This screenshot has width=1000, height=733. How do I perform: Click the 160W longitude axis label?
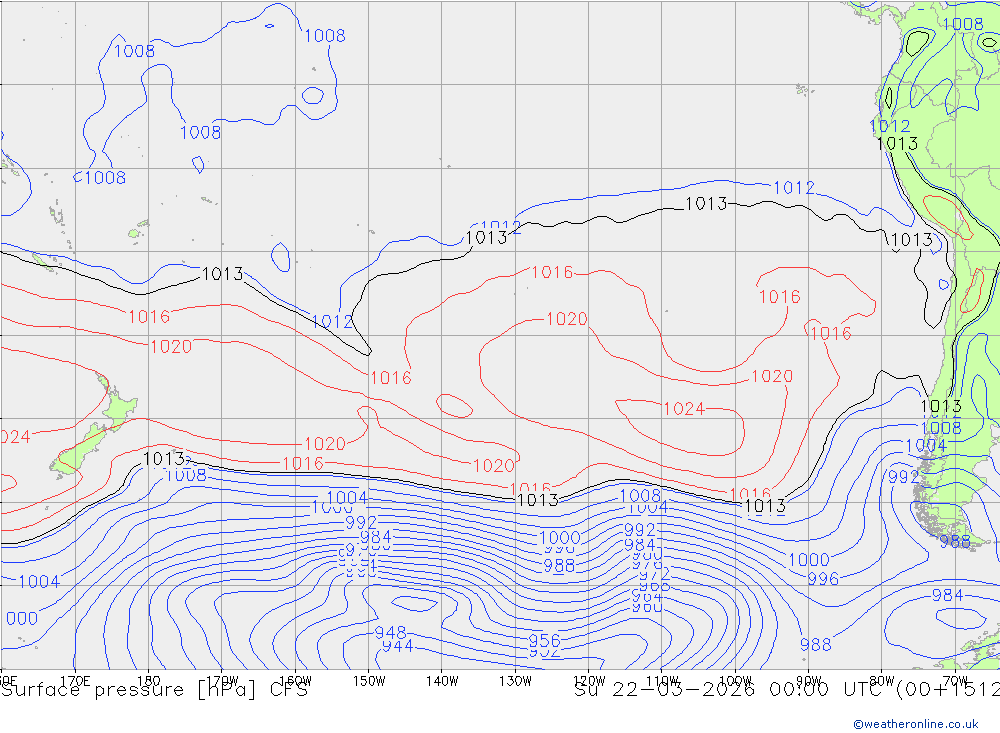click(295, 681)
